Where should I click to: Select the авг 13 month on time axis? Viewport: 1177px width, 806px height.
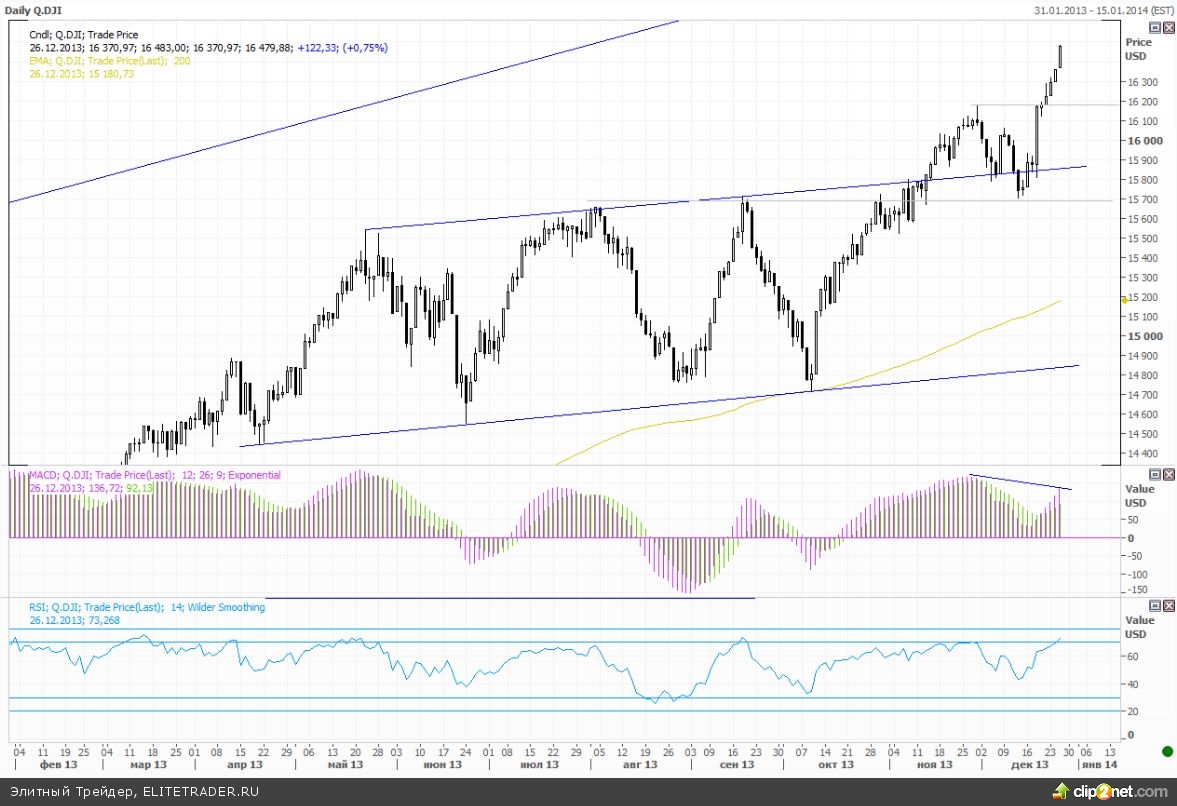(x=639, y=765)
